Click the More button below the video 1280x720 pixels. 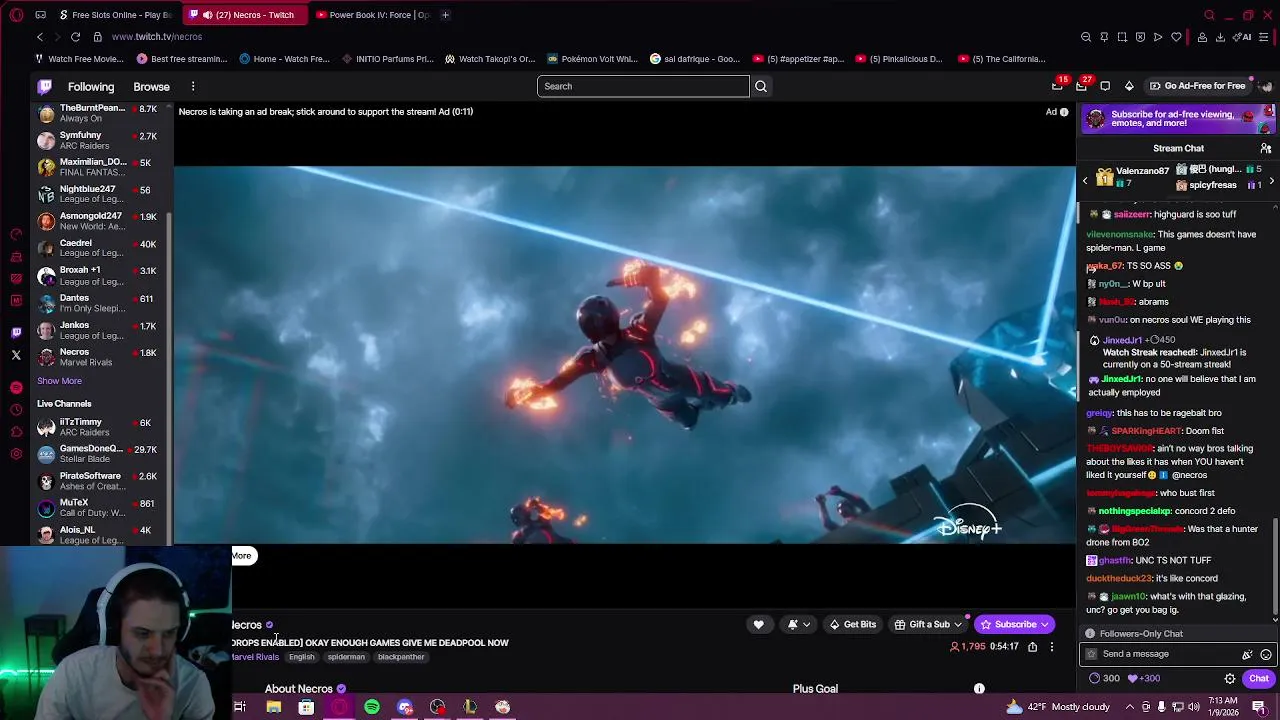[243, 556]
